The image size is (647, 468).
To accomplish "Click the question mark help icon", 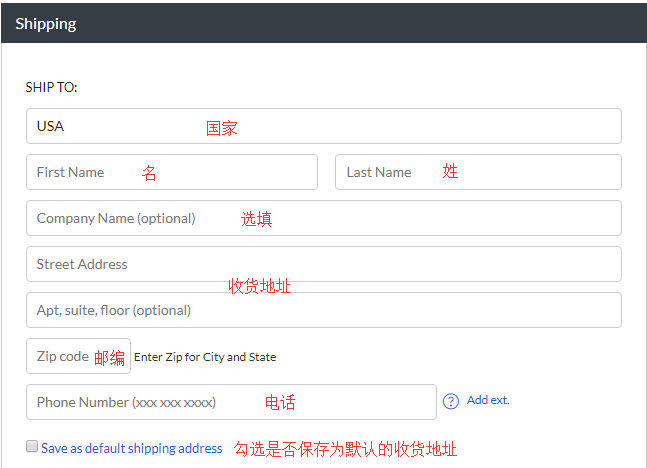I will pos(450,401).
